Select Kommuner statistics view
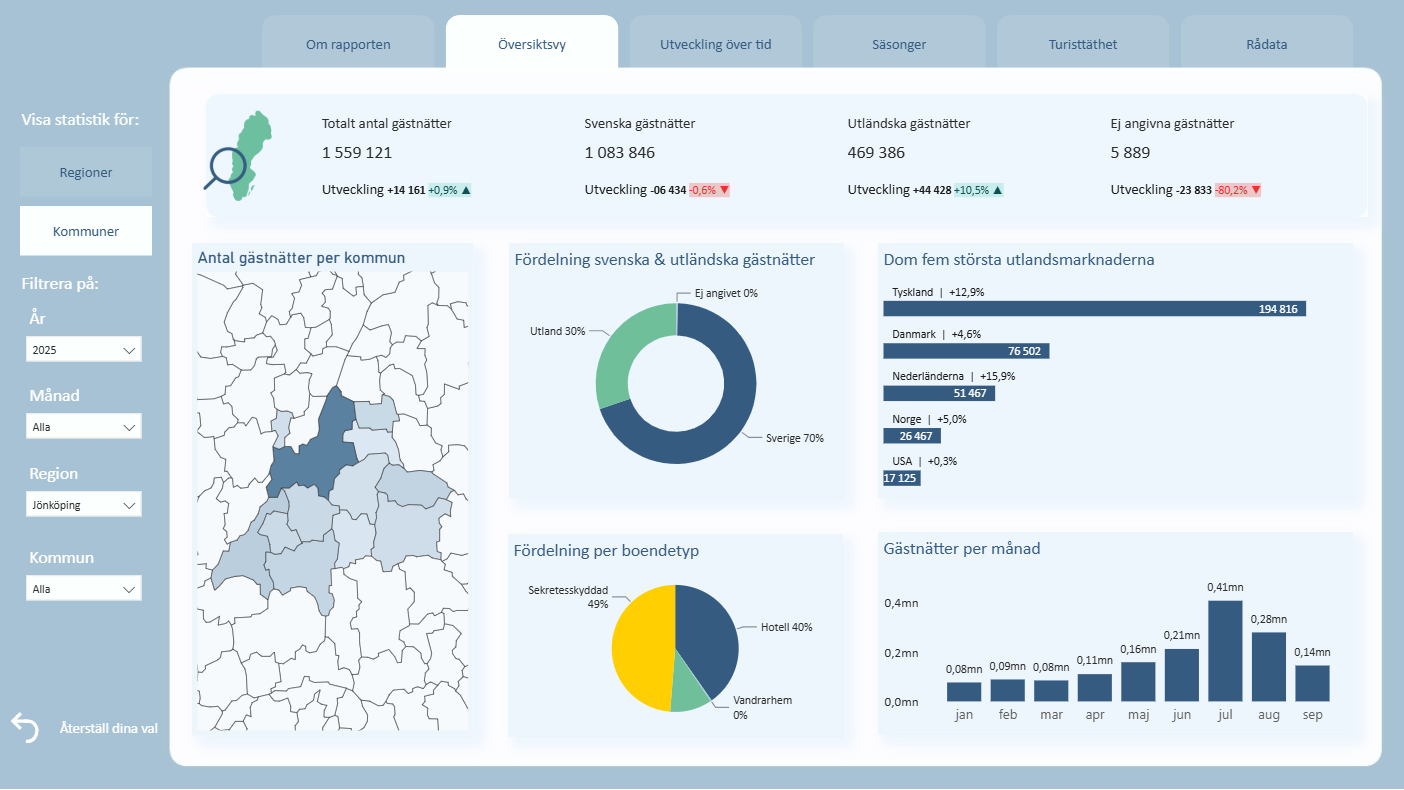This screenshot has height=790, width=1404. (86, 231)
